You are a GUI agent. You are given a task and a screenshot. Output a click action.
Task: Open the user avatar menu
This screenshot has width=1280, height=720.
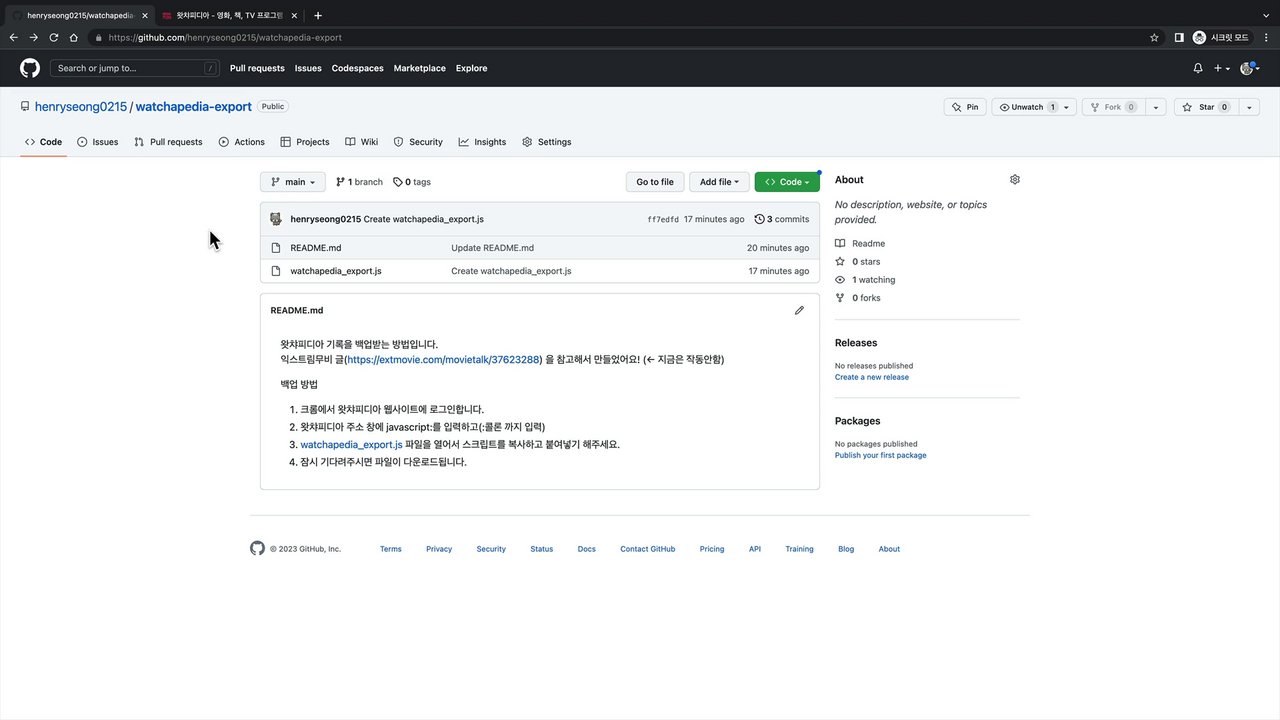[x=1250, y=68]
